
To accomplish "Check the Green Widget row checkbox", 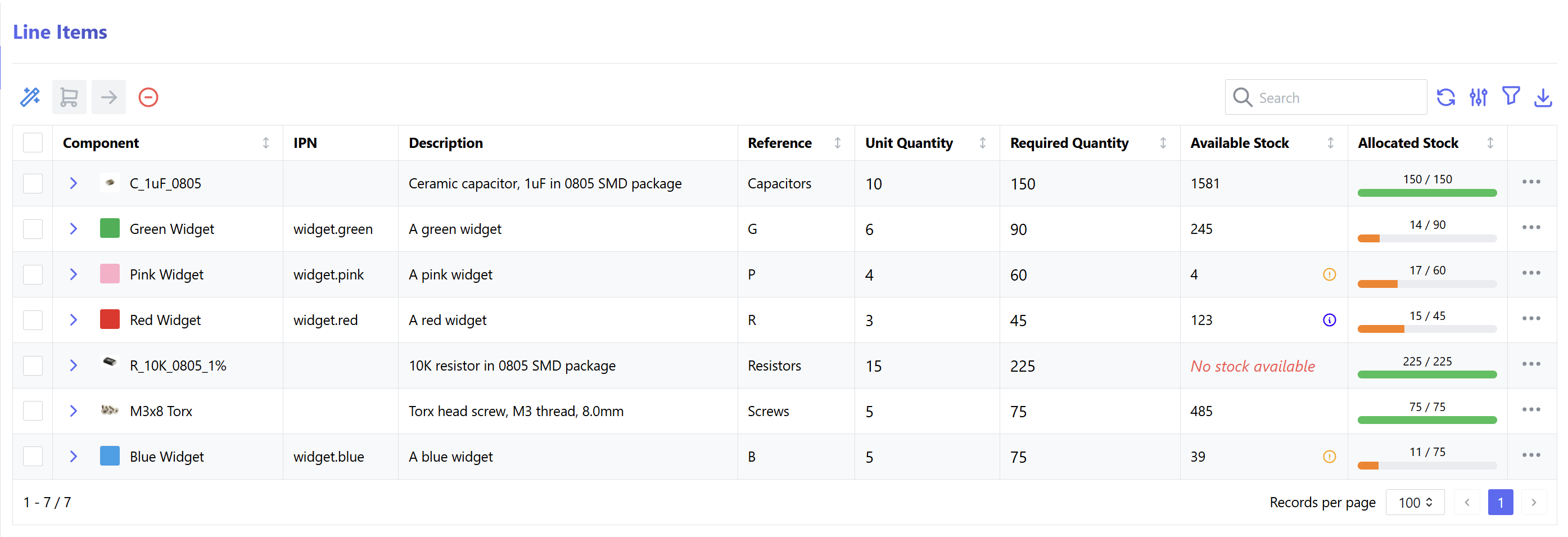I will tap(33, 229).
